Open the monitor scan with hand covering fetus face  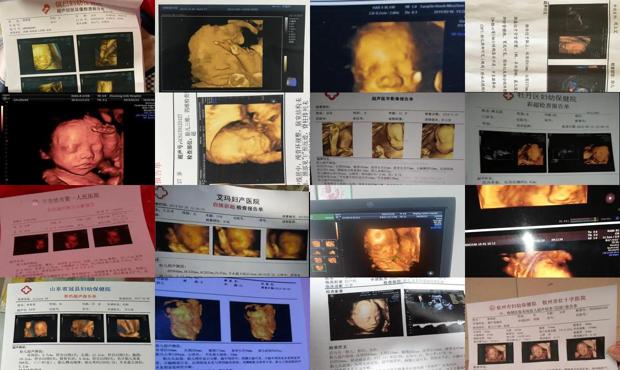pos(232,48)
